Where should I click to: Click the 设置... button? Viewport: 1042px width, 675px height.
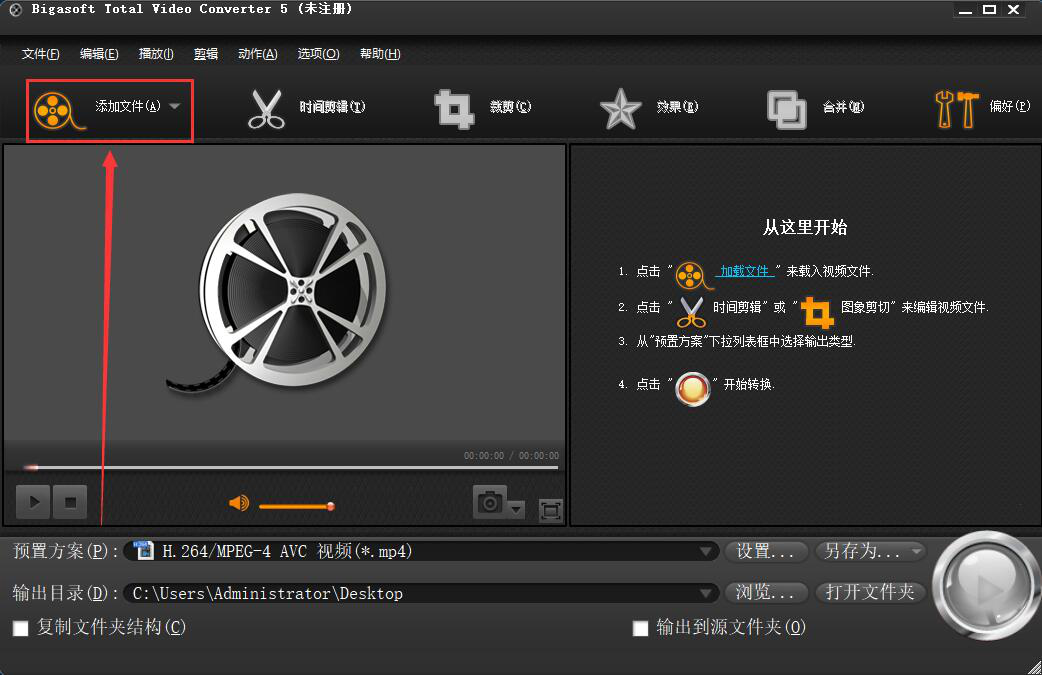click(765, 551)
